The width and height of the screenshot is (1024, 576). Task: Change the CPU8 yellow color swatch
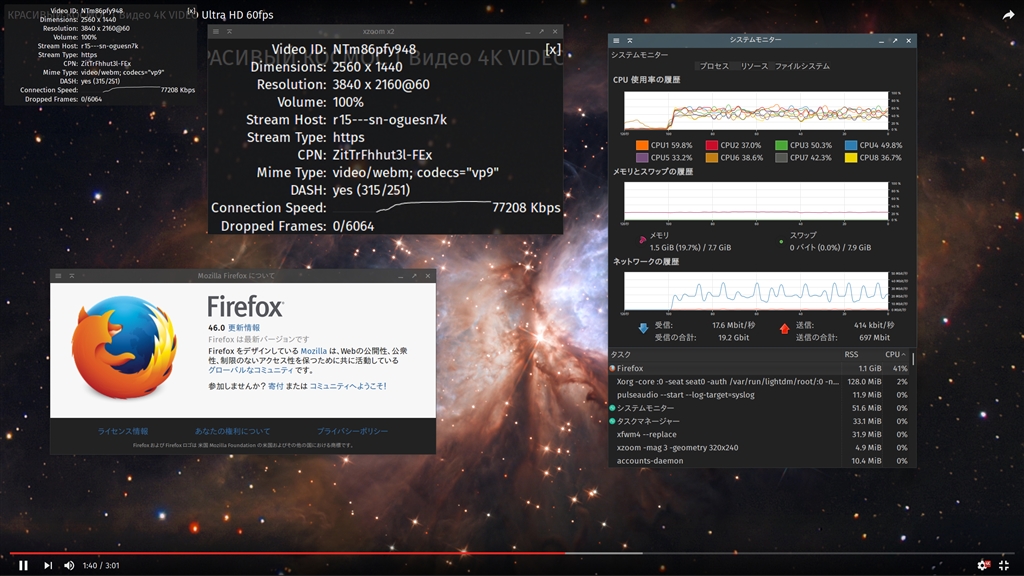click(851, 157)
